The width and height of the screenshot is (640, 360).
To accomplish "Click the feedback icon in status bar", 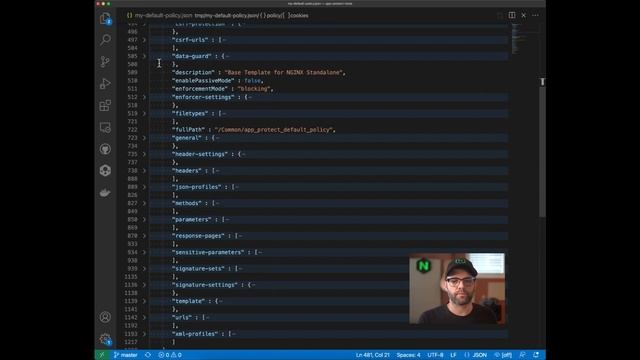I will [522, 355].
